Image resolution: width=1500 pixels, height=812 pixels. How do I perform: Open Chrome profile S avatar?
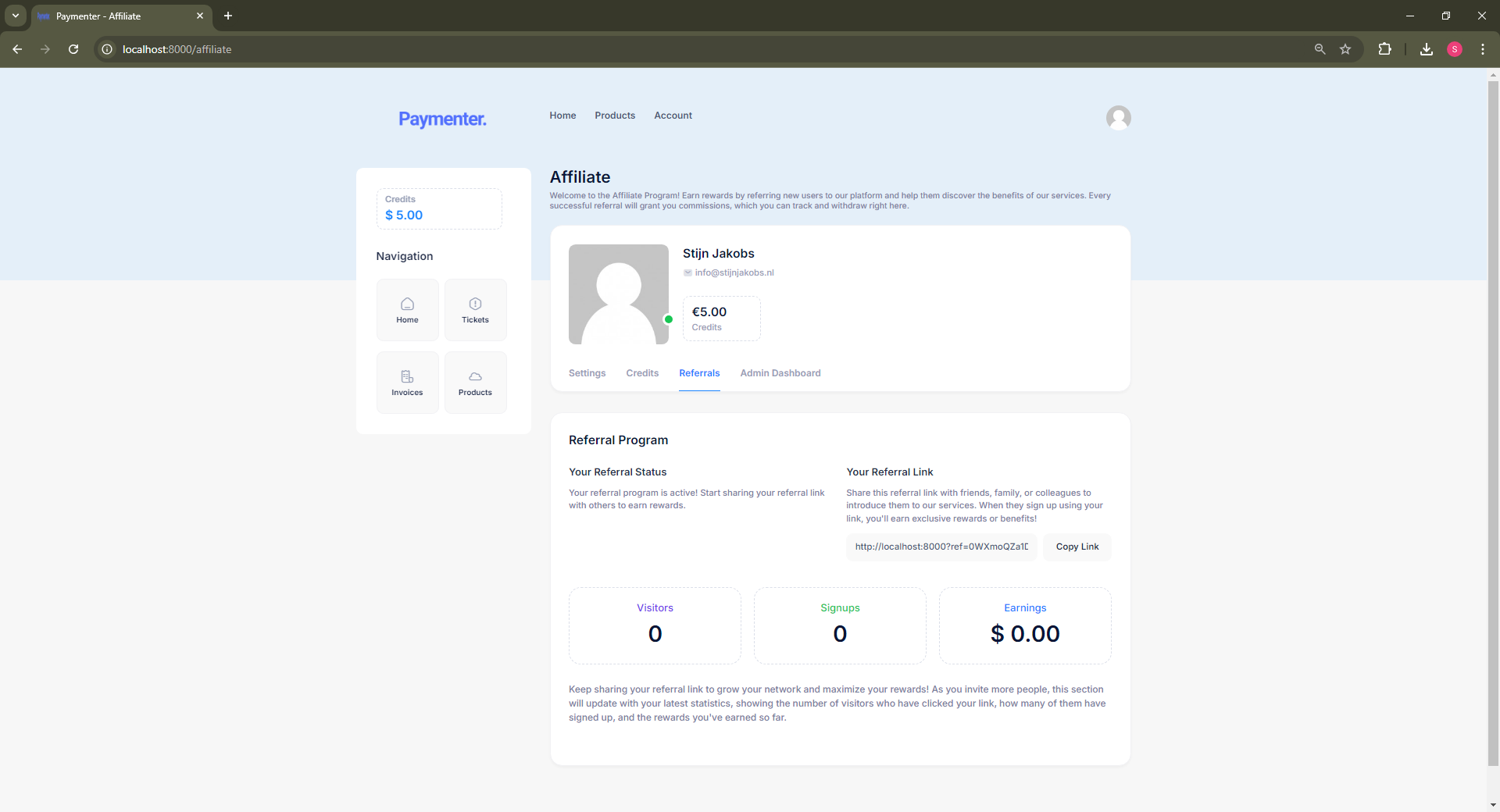point(1455,49)
